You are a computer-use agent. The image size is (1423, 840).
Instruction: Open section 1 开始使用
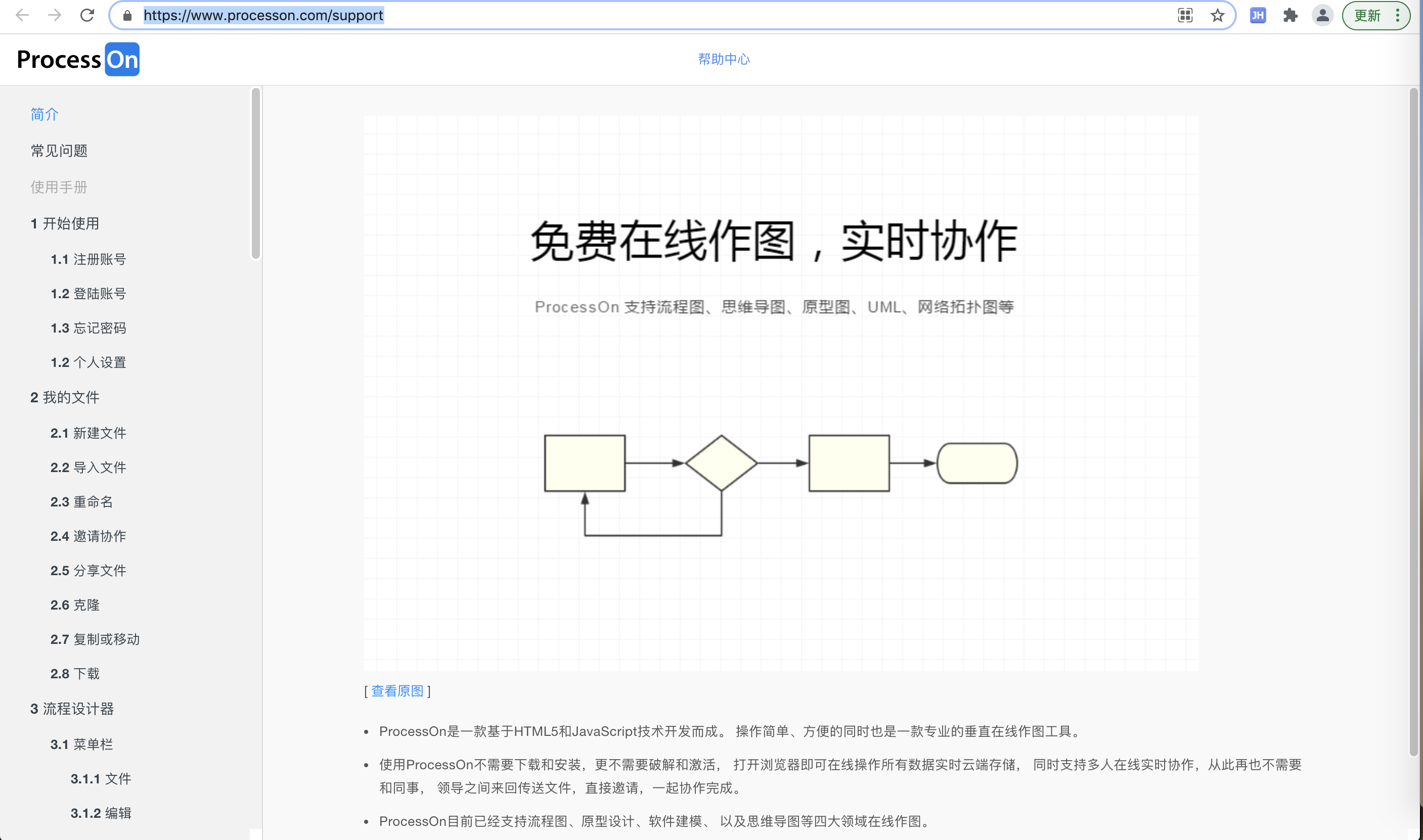coord(65,223)
